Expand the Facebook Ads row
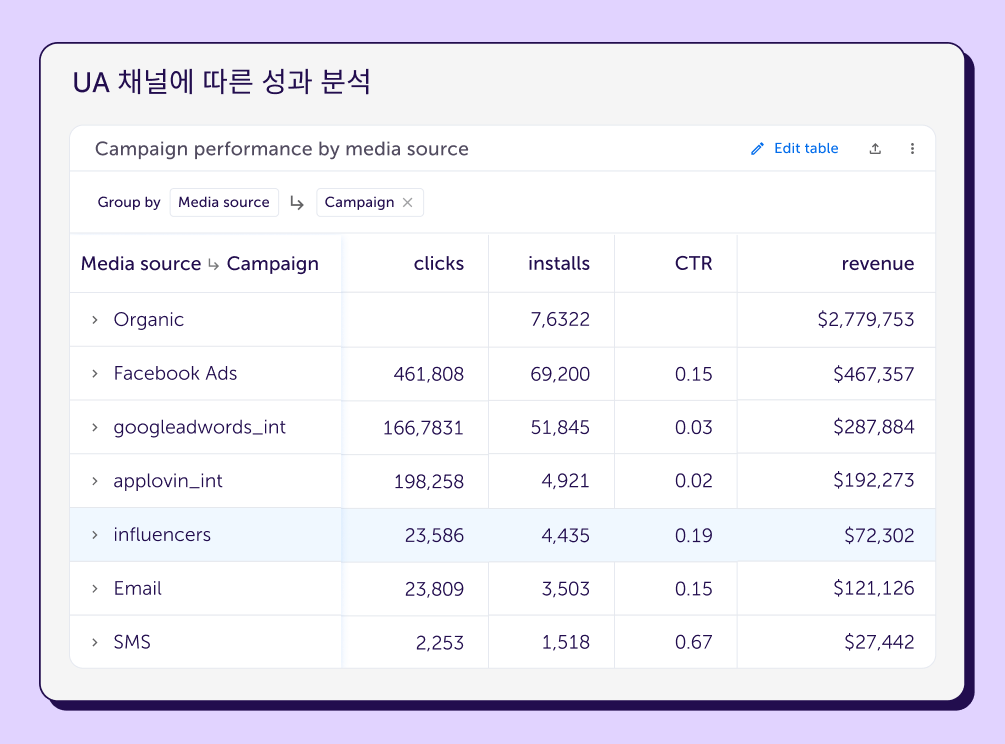Screen dimensions: 1005x744 tap(95, 374)
